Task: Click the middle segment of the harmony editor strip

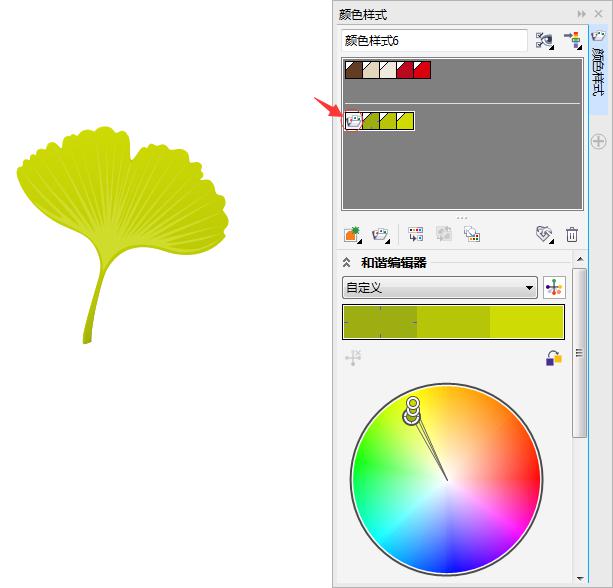Action: 453,322
